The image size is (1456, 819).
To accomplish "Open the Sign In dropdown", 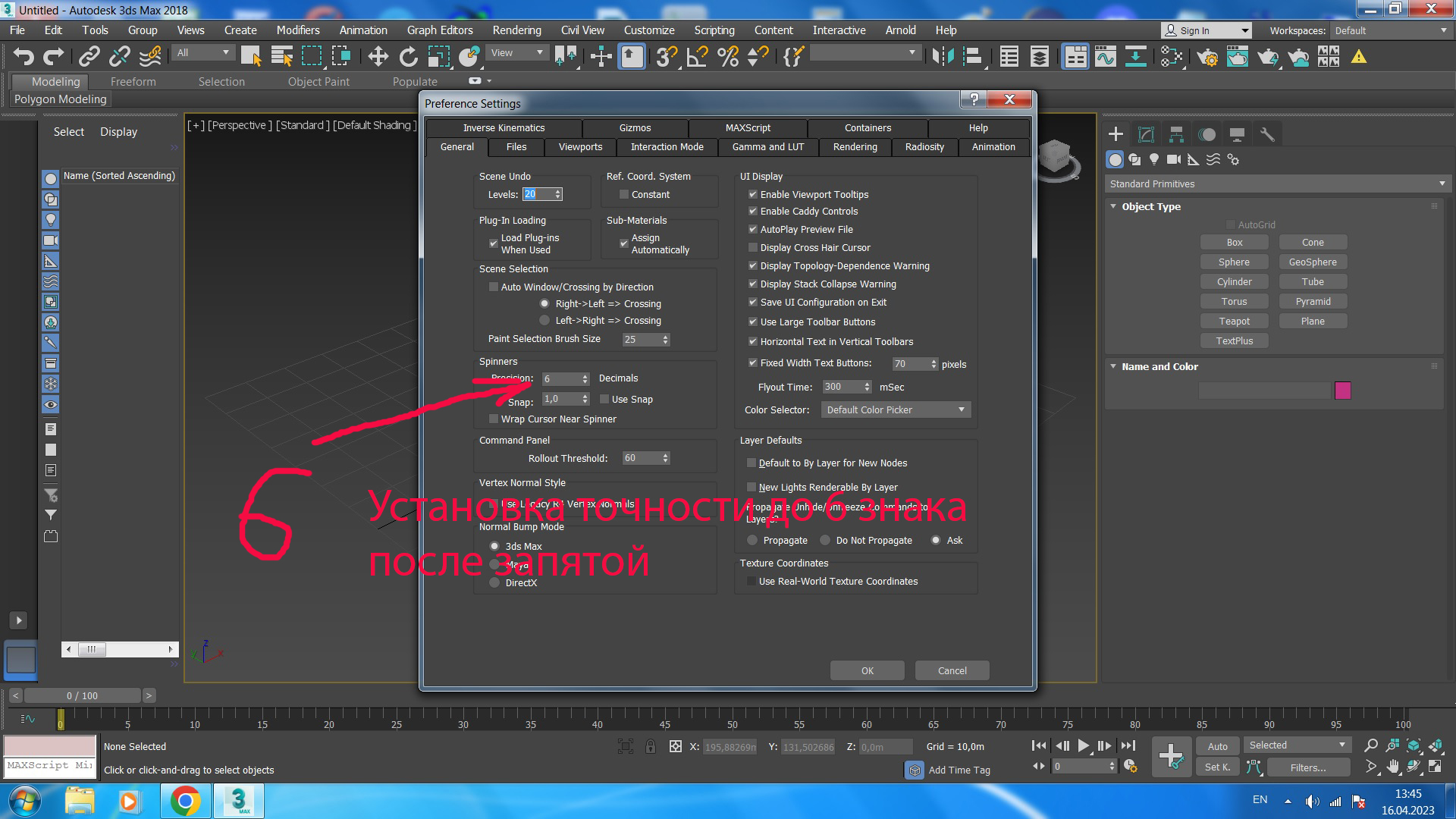I will (1207, 31).
